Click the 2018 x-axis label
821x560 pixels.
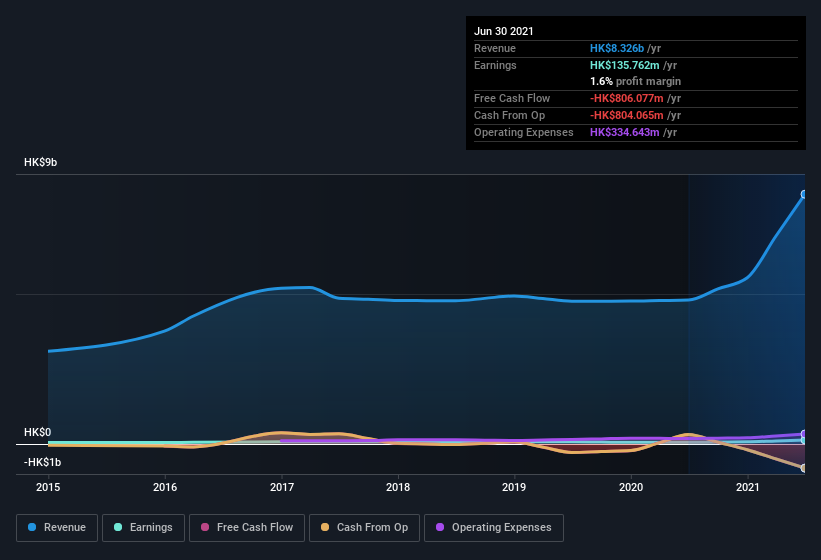coord(398,487)
